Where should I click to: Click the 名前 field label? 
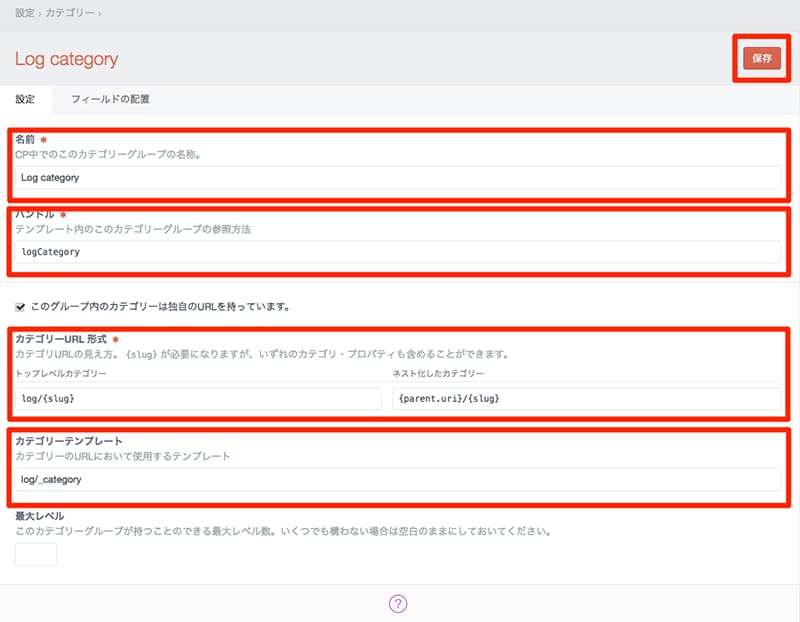[x=25, y=140]
